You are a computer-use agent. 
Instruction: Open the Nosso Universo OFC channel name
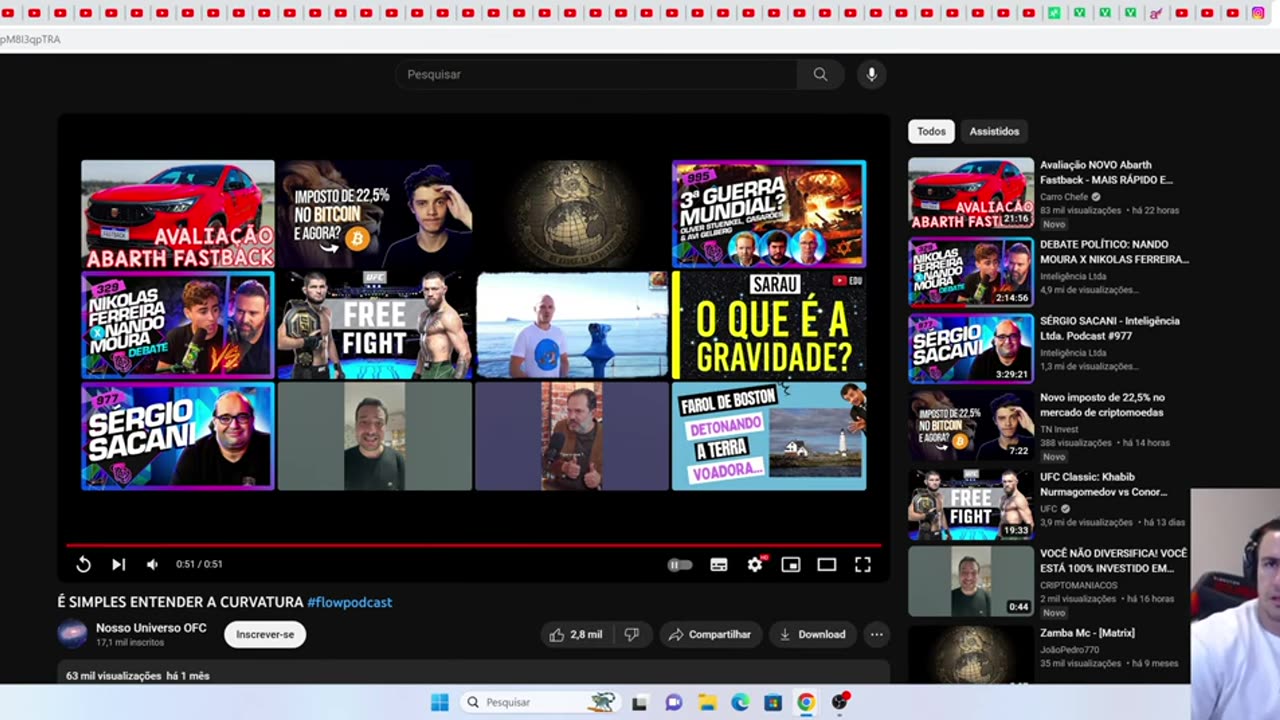(151, 628)
